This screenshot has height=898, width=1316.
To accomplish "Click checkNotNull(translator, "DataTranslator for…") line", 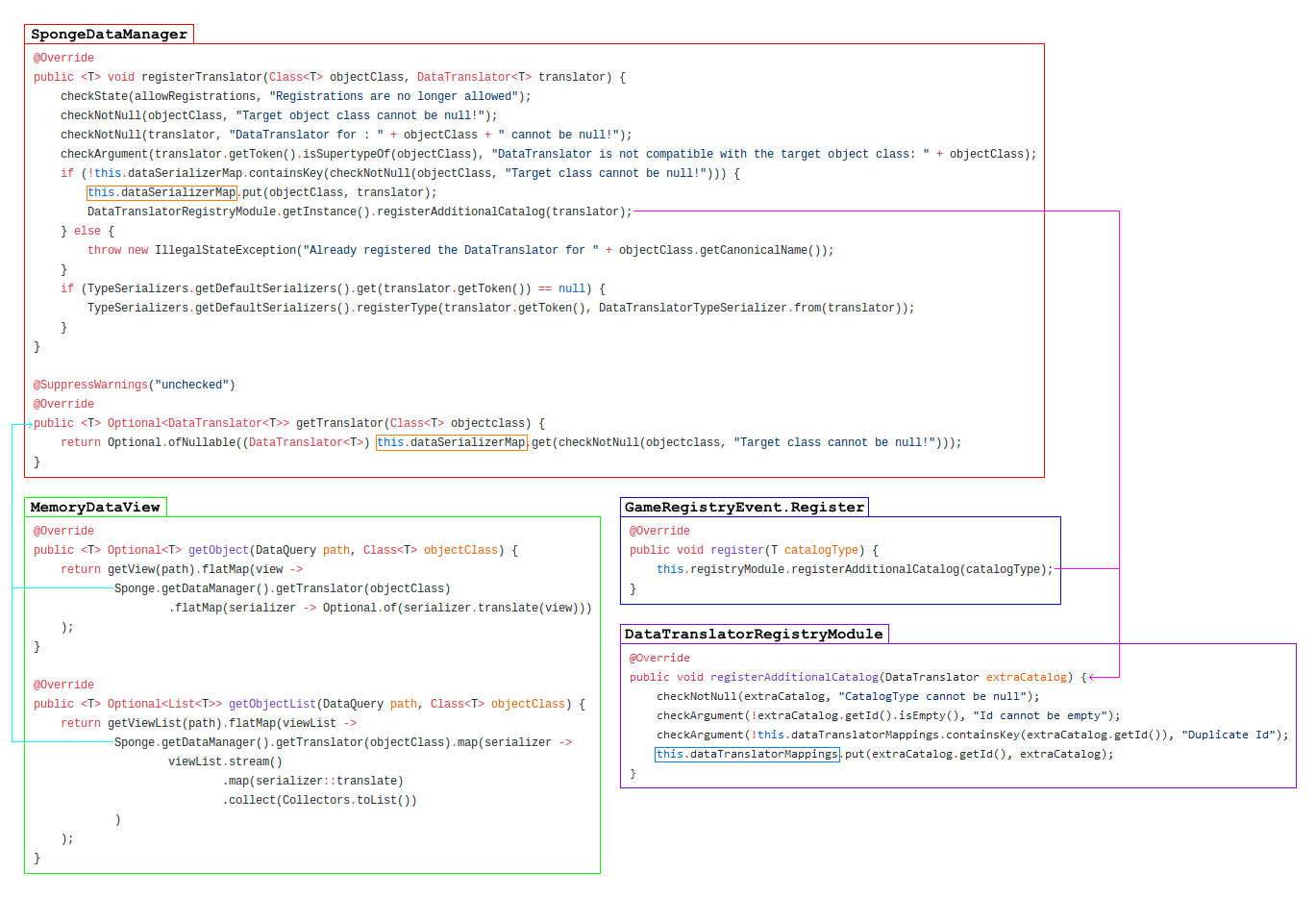I will tap(346, 135).
